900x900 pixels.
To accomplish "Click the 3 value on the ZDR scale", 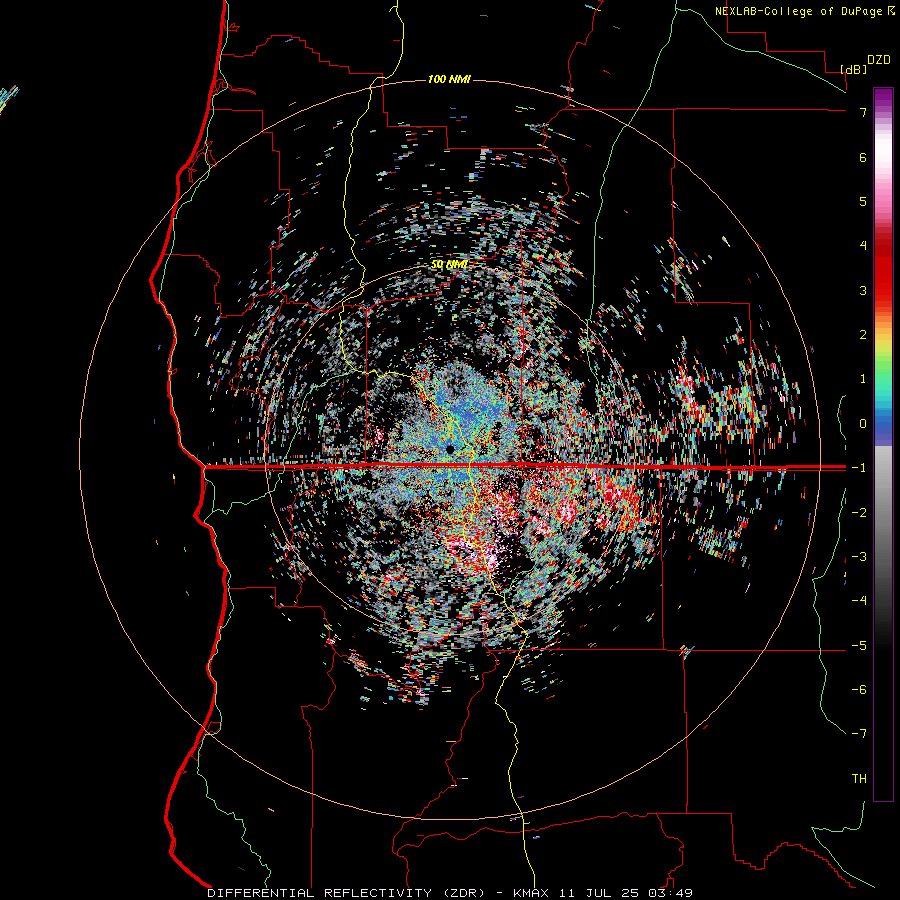I will tap(863, 290).
